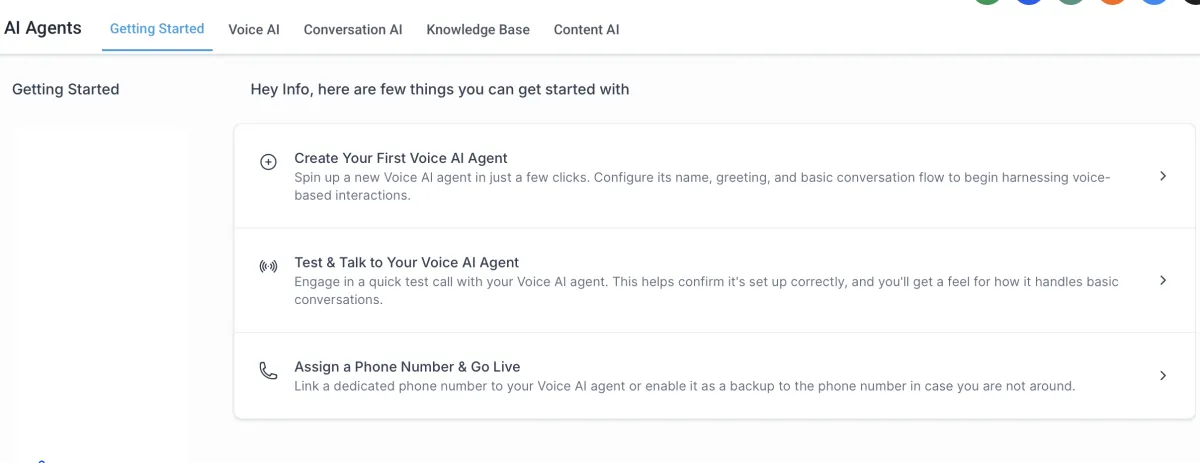Click the orange circular icon in the top bar
Screen dimensions: 1200x463
tap(1112, 2)
